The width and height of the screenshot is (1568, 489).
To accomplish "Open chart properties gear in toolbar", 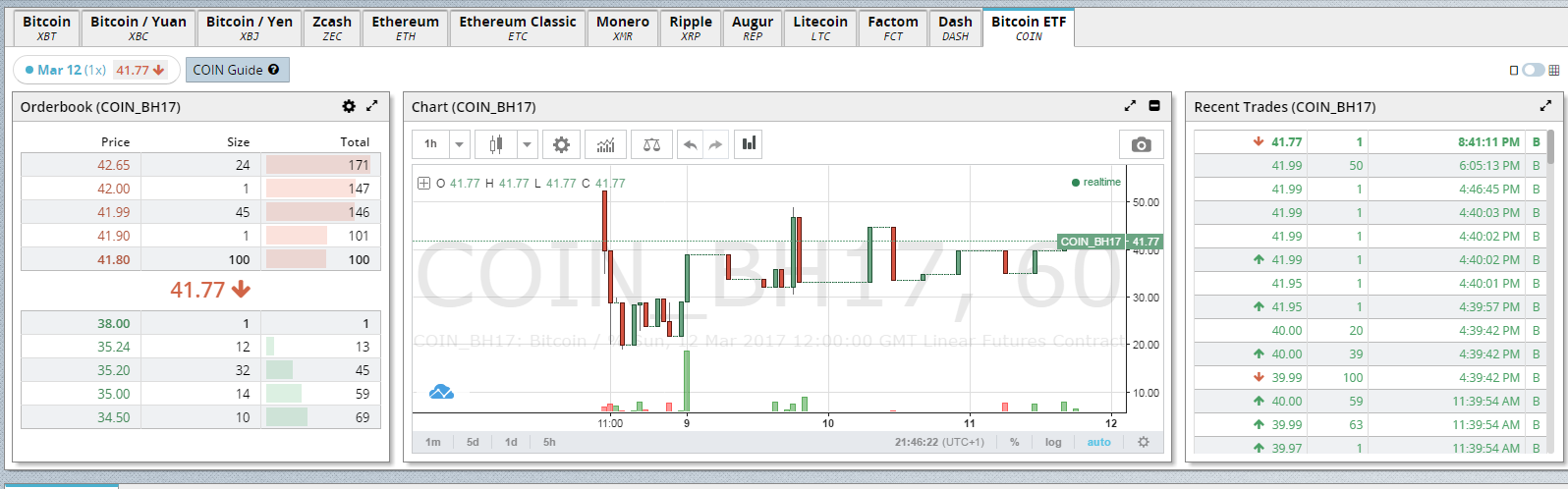I will coord(561,144).
